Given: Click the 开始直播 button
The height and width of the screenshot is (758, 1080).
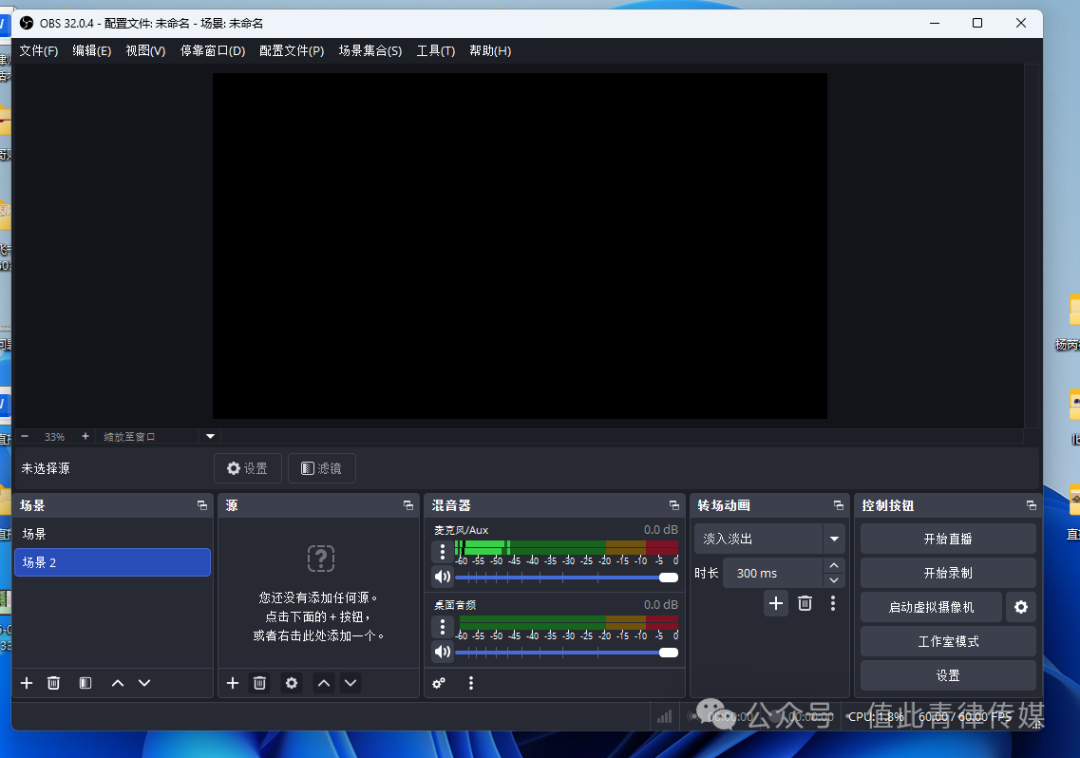Looking at the screenshot, I should (947, 539).
